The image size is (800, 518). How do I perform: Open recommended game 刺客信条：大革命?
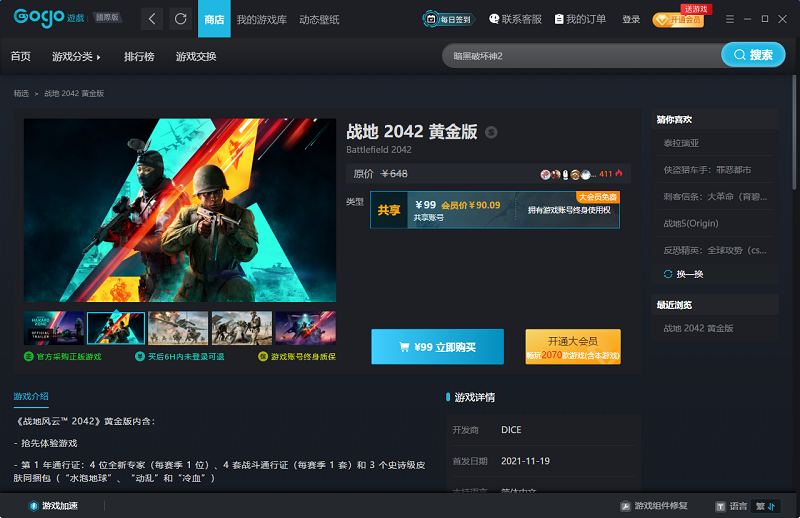pyautogui.click(x=715, y=197)
